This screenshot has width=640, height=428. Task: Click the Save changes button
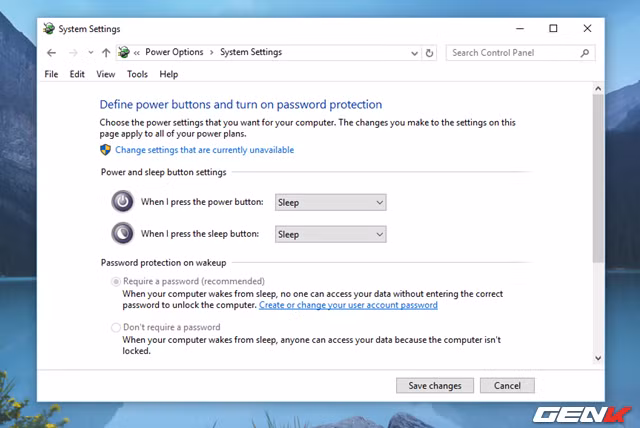434,385
